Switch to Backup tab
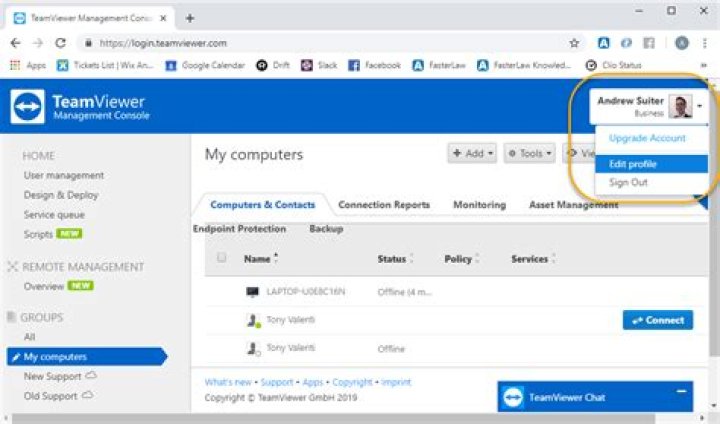Viewport: 720px width, 424px height. coord(326,229)
